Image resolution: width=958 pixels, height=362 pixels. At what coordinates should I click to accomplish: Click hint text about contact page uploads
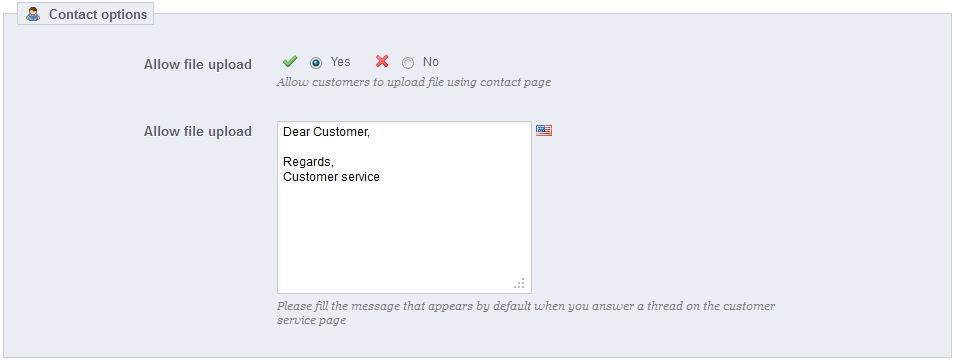coord(414,82)
